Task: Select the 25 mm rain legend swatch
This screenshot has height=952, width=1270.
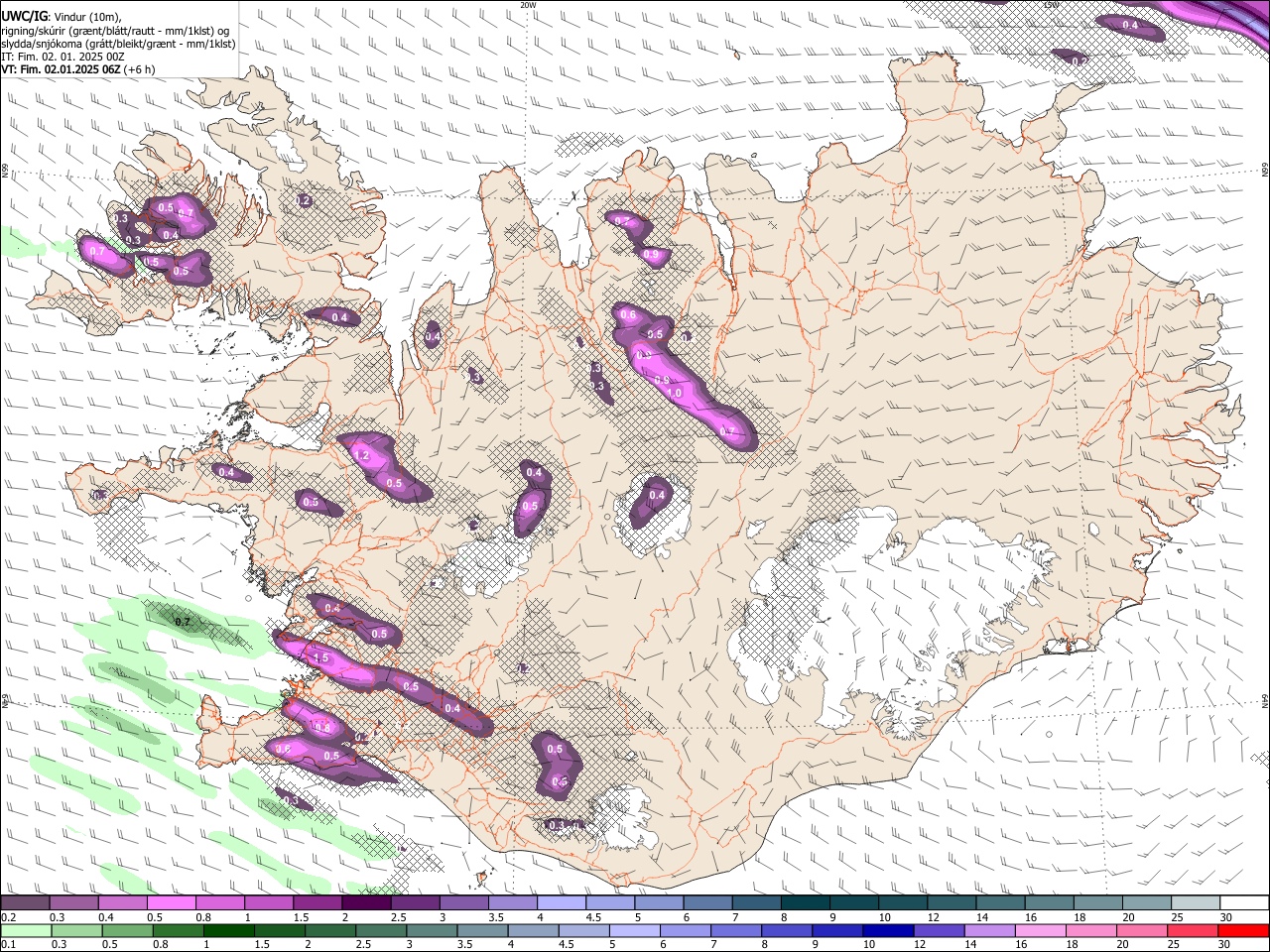Action: (1194, 931)
